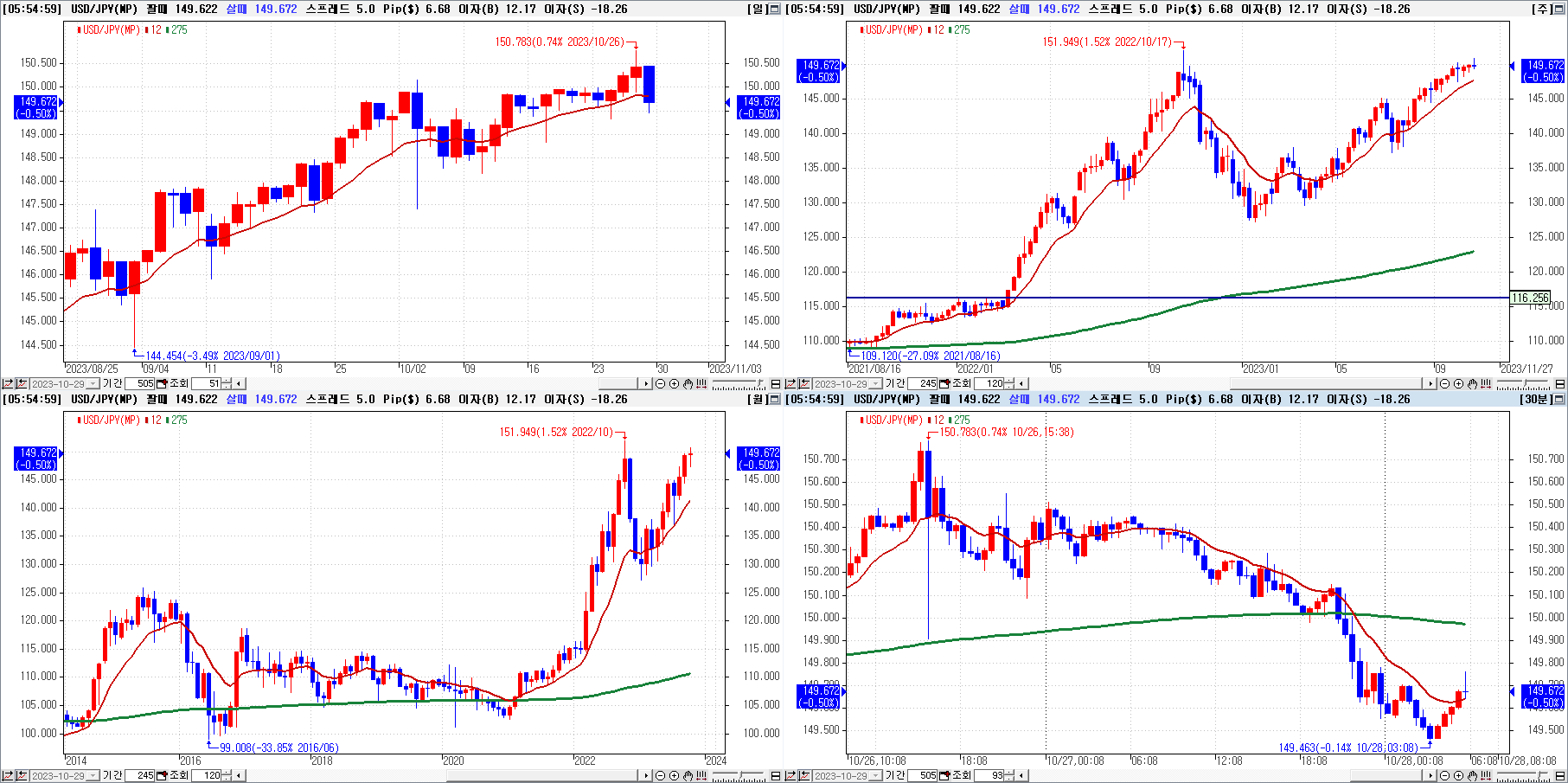
Task: Click the 150.783 high annotation on the daily chart
Action: point(560,42)
